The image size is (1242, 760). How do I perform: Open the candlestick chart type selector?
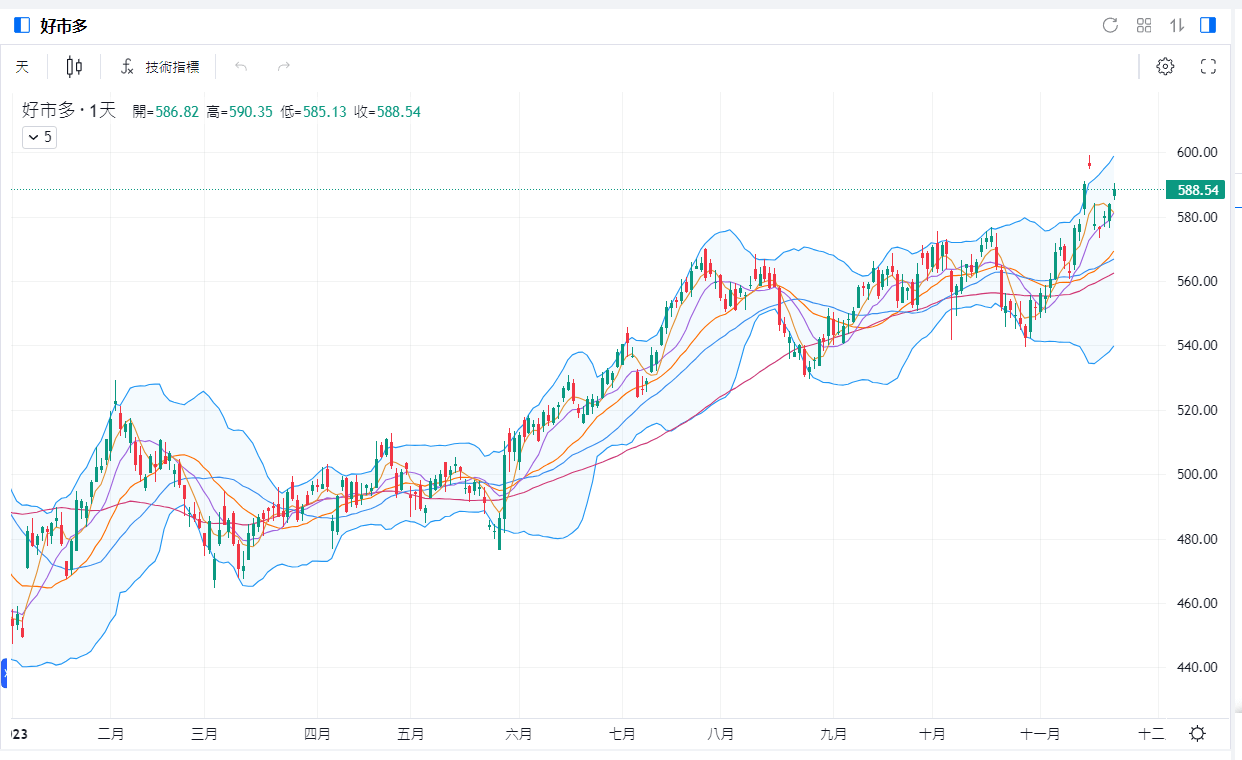(x=74, y=67)
